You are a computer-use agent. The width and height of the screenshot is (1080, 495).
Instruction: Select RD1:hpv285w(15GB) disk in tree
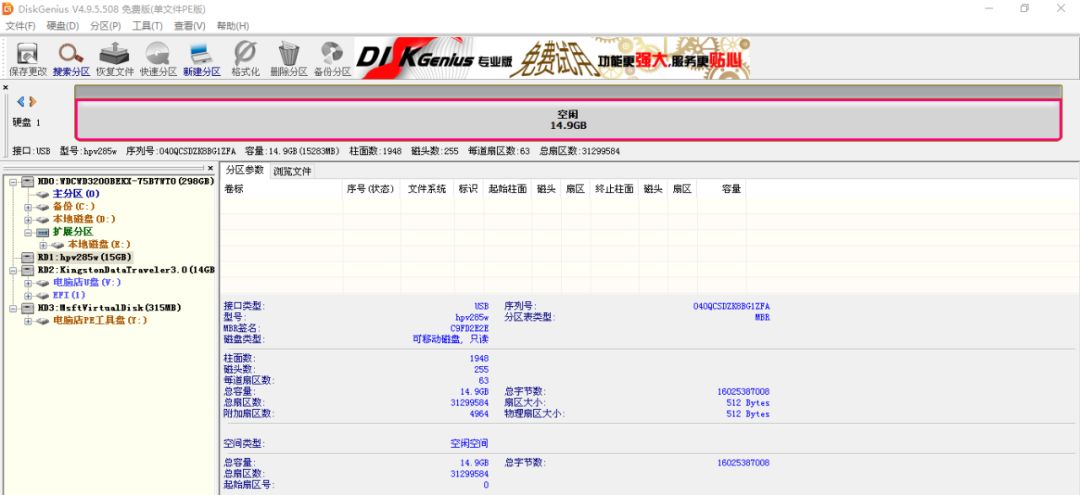84,257
